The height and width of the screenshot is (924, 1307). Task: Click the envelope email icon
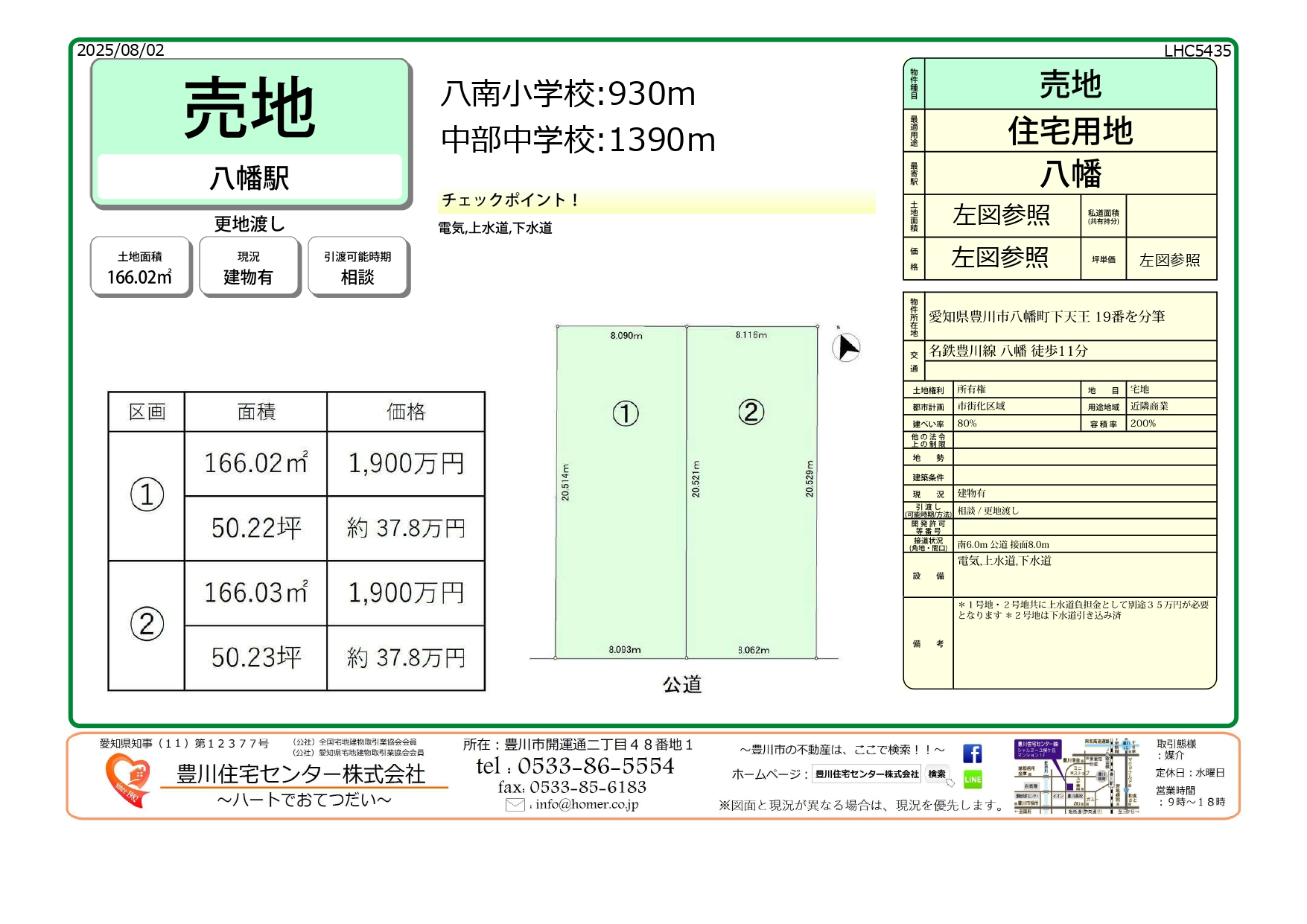(x=515, y=805)
